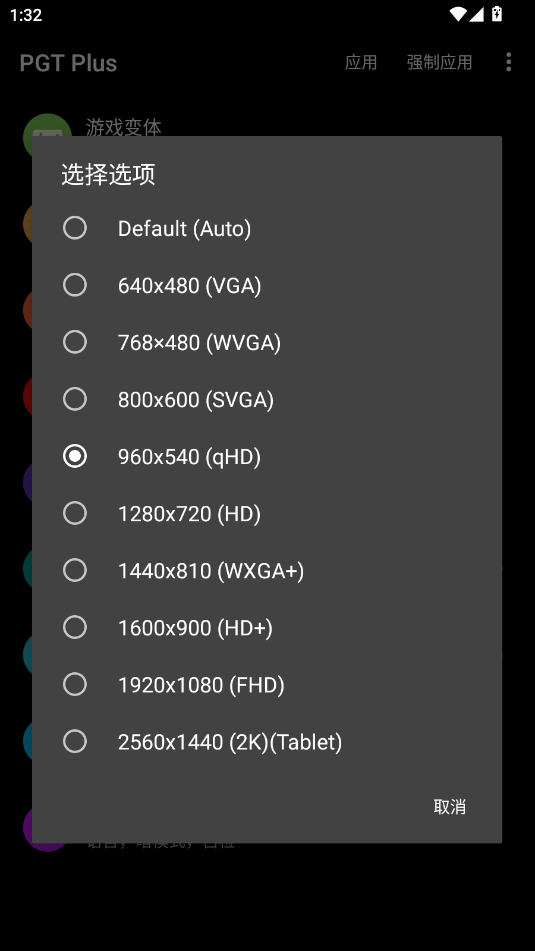Image resolution: width=535 pixels, height=951 pixels.
Task: Open the three-dot overflow menu
Action: tap(508, 62)
